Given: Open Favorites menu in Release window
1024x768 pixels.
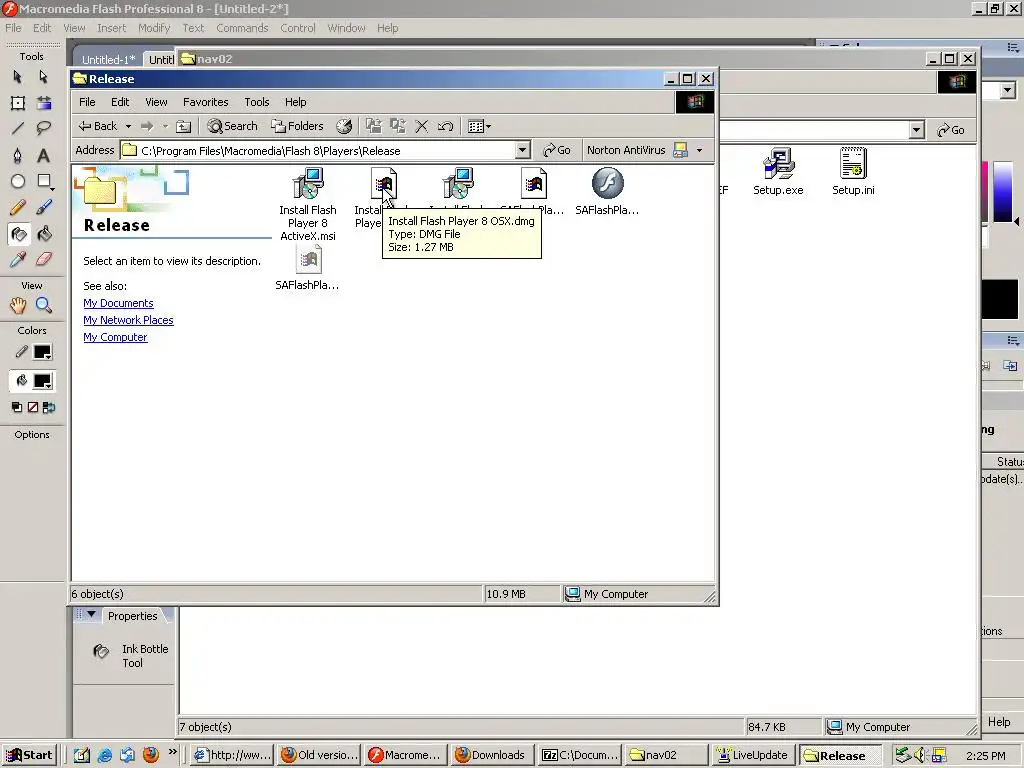Looking at the screenshot, I should (x=206, y=102).
